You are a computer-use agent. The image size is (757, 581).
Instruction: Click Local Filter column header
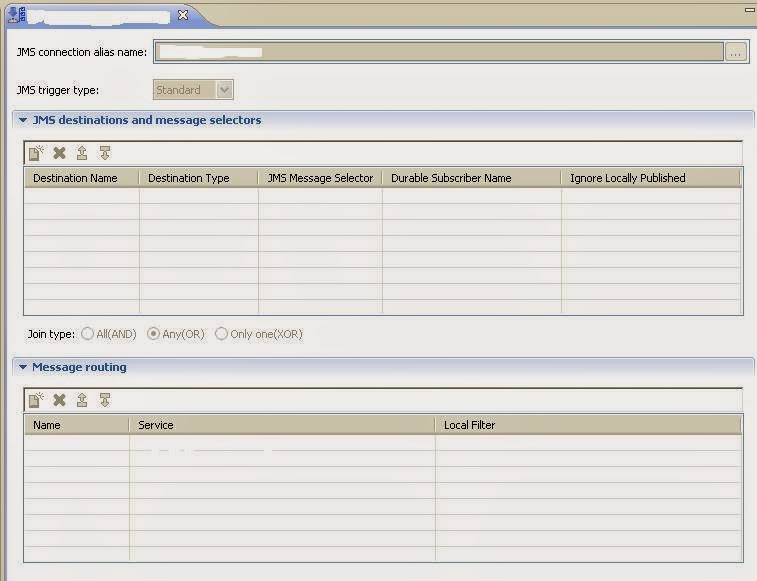588,425
